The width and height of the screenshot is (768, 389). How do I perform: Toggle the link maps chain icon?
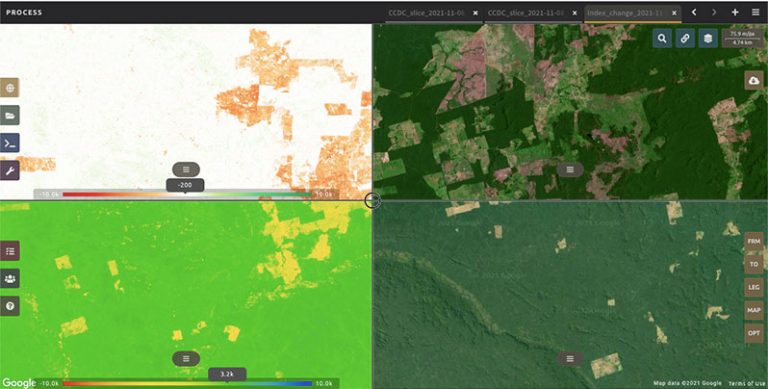coord(685,38)
